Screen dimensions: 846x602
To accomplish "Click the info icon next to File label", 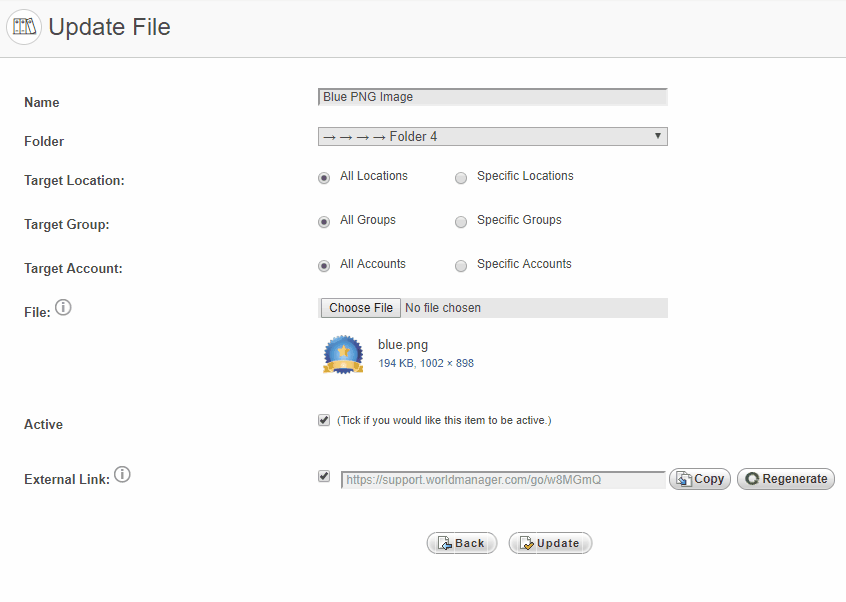I will pyautogui.click(x=63, y=307).
